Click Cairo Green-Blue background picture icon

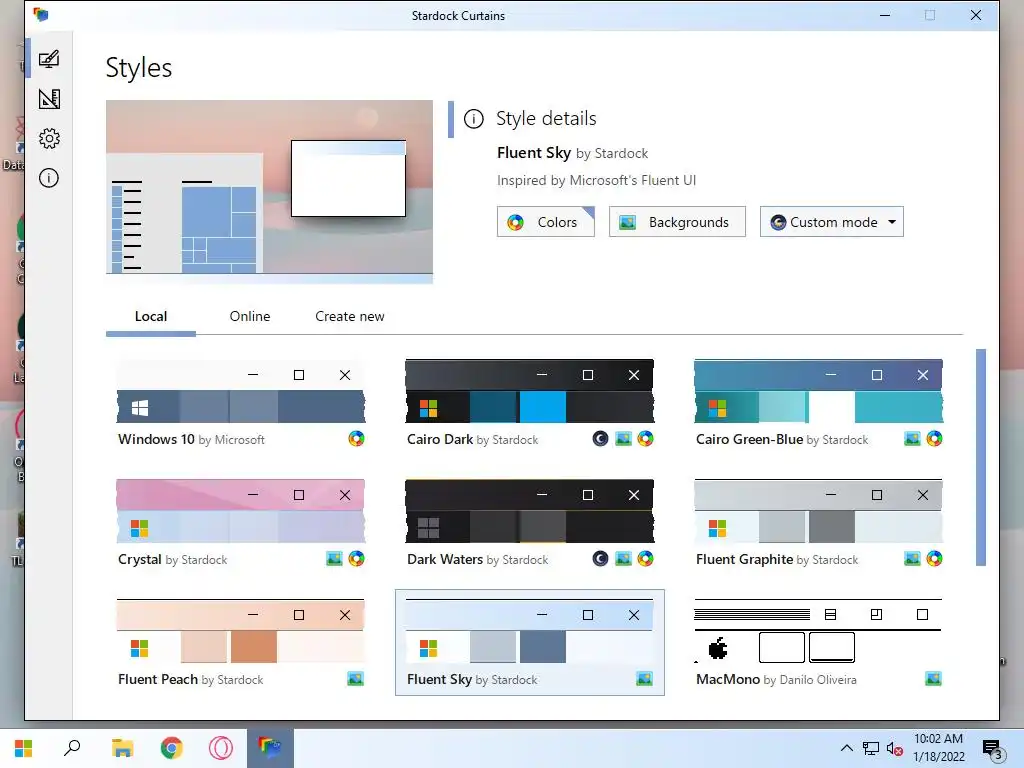point(912,439)
